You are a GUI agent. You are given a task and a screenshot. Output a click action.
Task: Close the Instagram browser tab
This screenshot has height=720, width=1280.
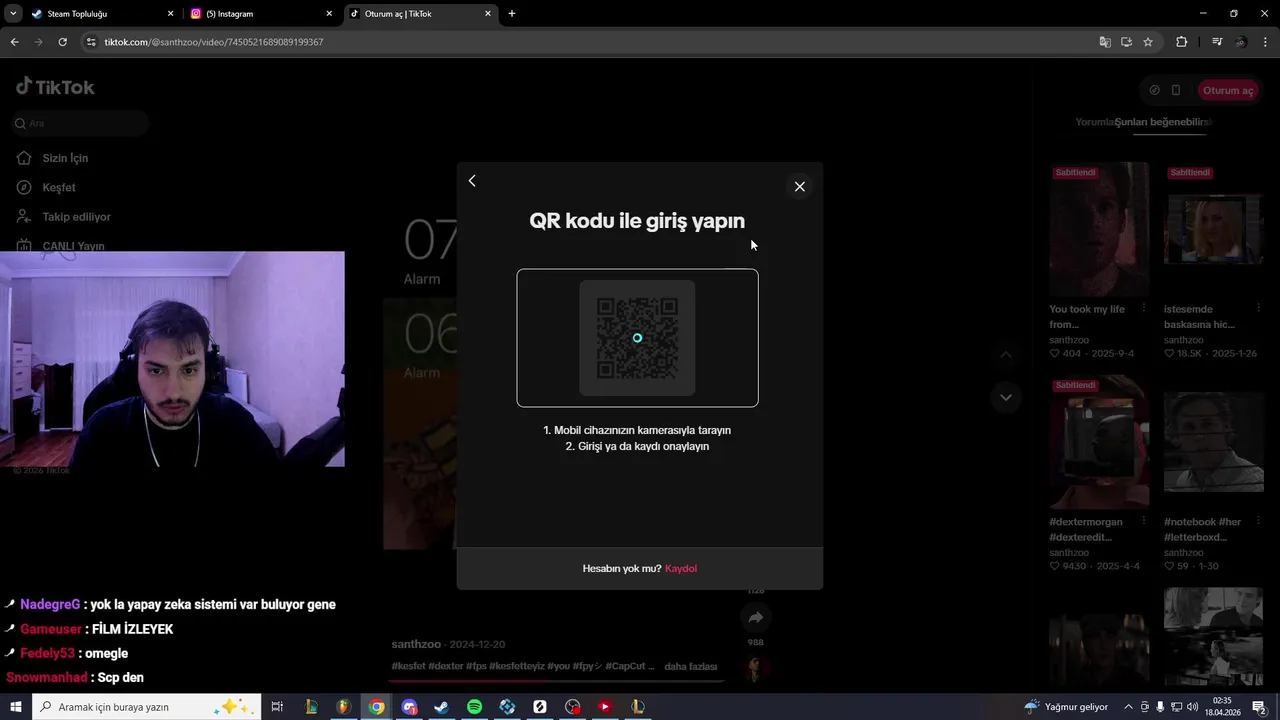pos(329,14)
